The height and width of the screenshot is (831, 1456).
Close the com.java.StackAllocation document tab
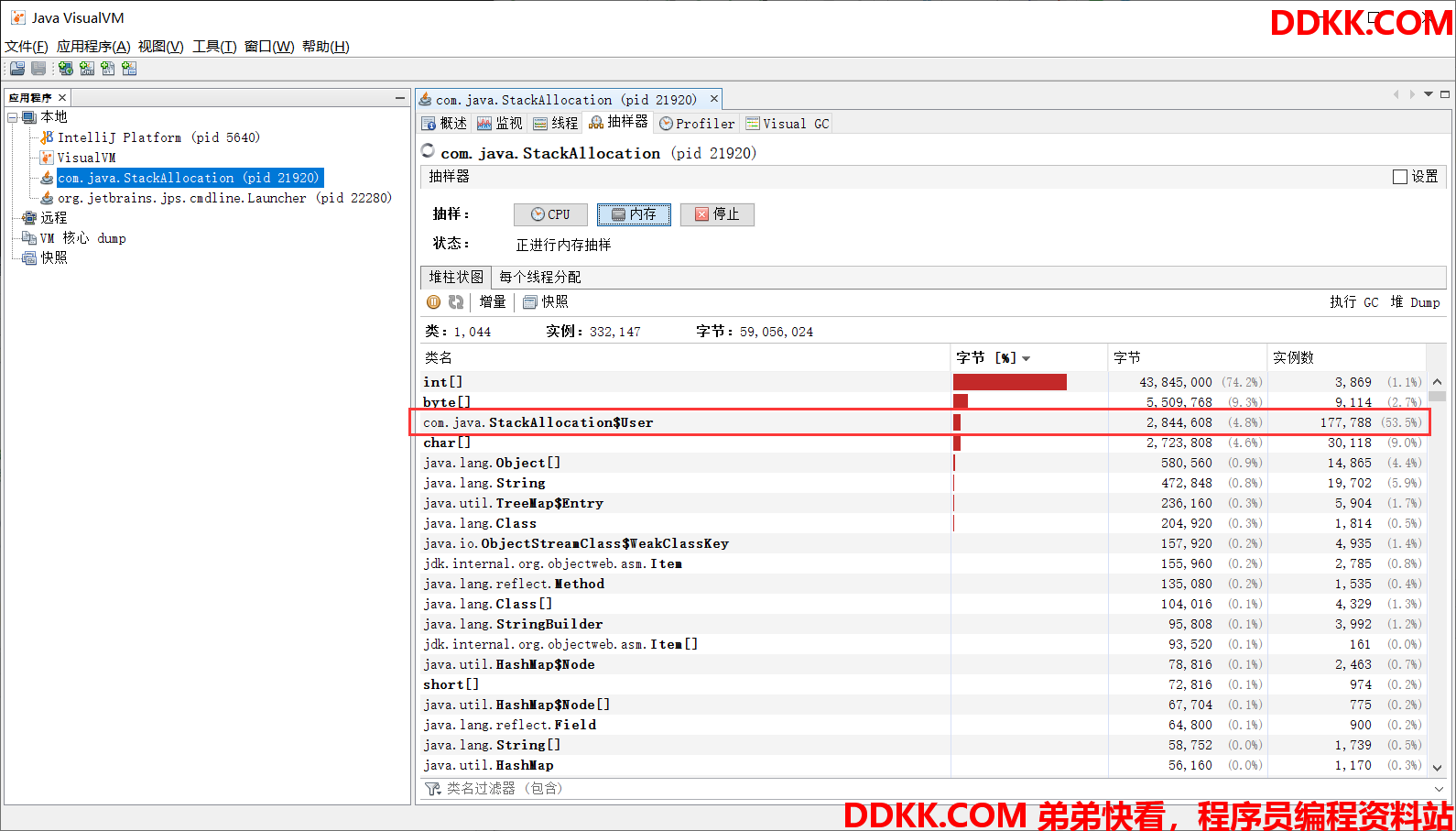[714, 99]
